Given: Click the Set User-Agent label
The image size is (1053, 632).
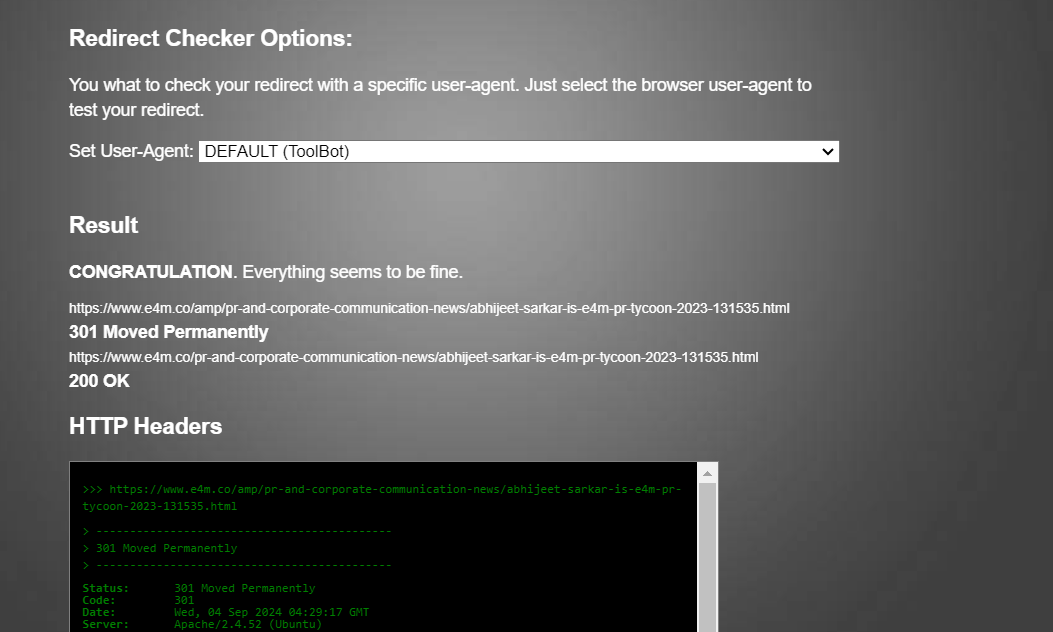Looking at the screenshot, I should click(131, 151).
